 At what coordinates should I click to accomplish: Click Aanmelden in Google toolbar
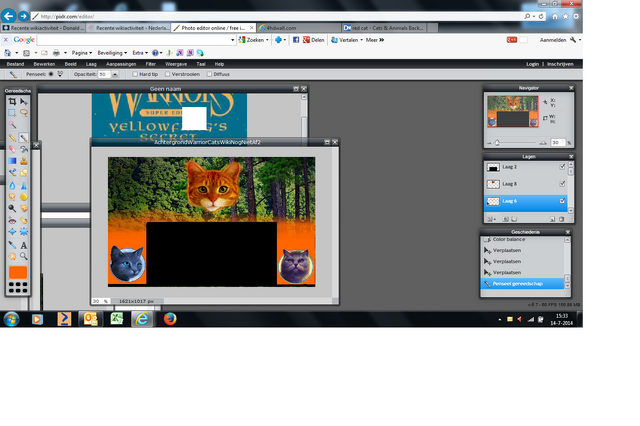553,40
